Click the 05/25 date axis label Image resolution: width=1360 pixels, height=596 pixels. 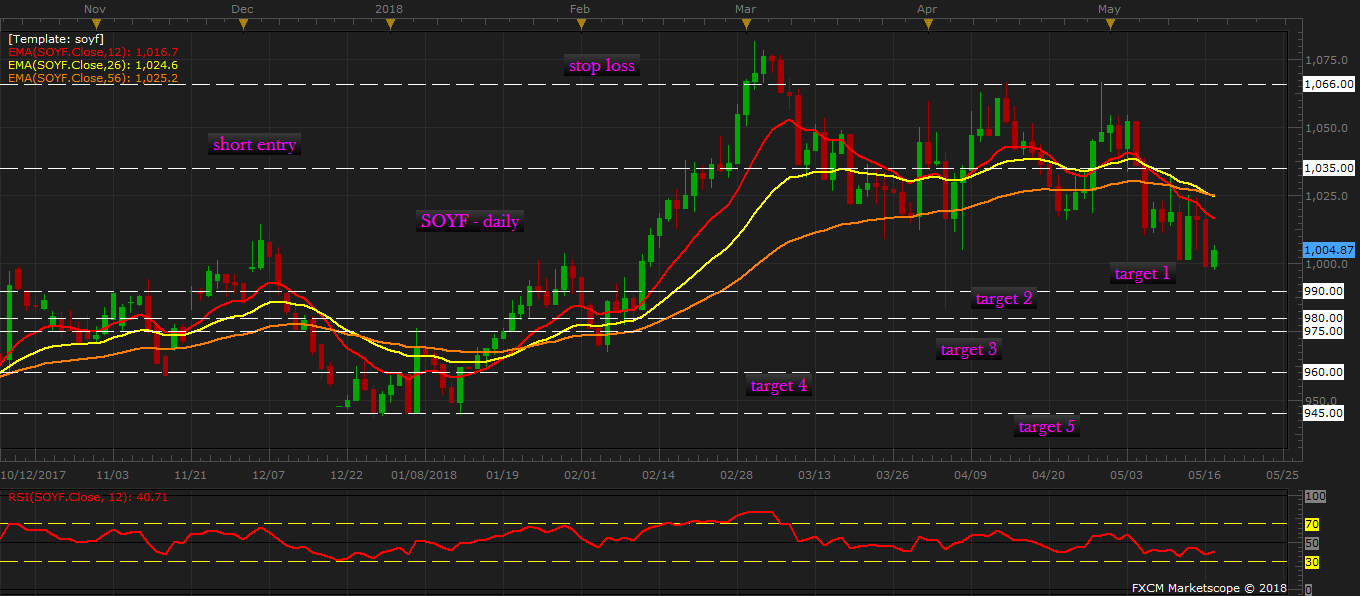[x=1282, y=475]
